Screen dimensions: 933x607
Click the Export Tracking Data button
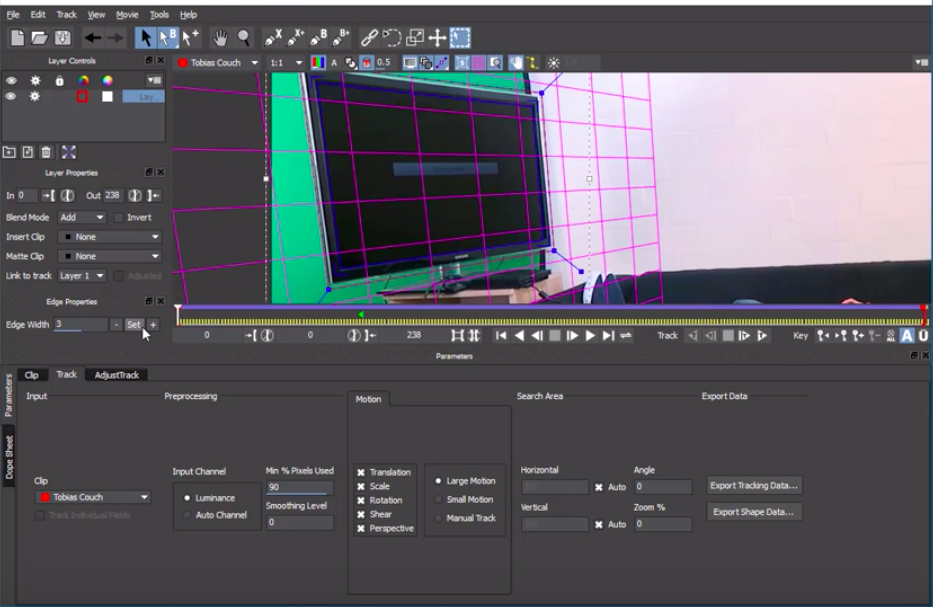click(754, 486)
